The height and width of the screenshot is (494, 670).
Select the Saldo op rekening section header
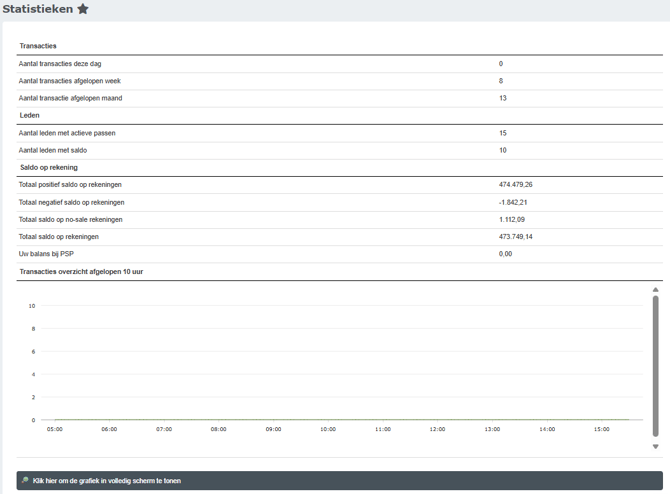pos(48,167)
